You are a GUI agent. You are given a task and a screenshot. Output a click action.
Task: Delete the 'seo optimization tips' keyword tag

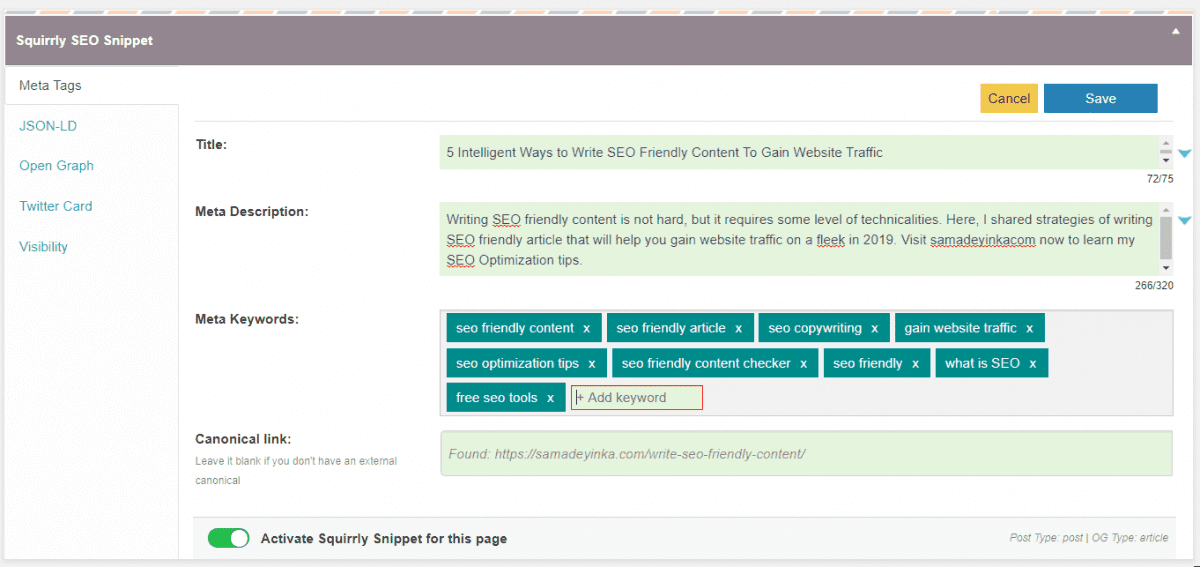[x=592, y=364]
